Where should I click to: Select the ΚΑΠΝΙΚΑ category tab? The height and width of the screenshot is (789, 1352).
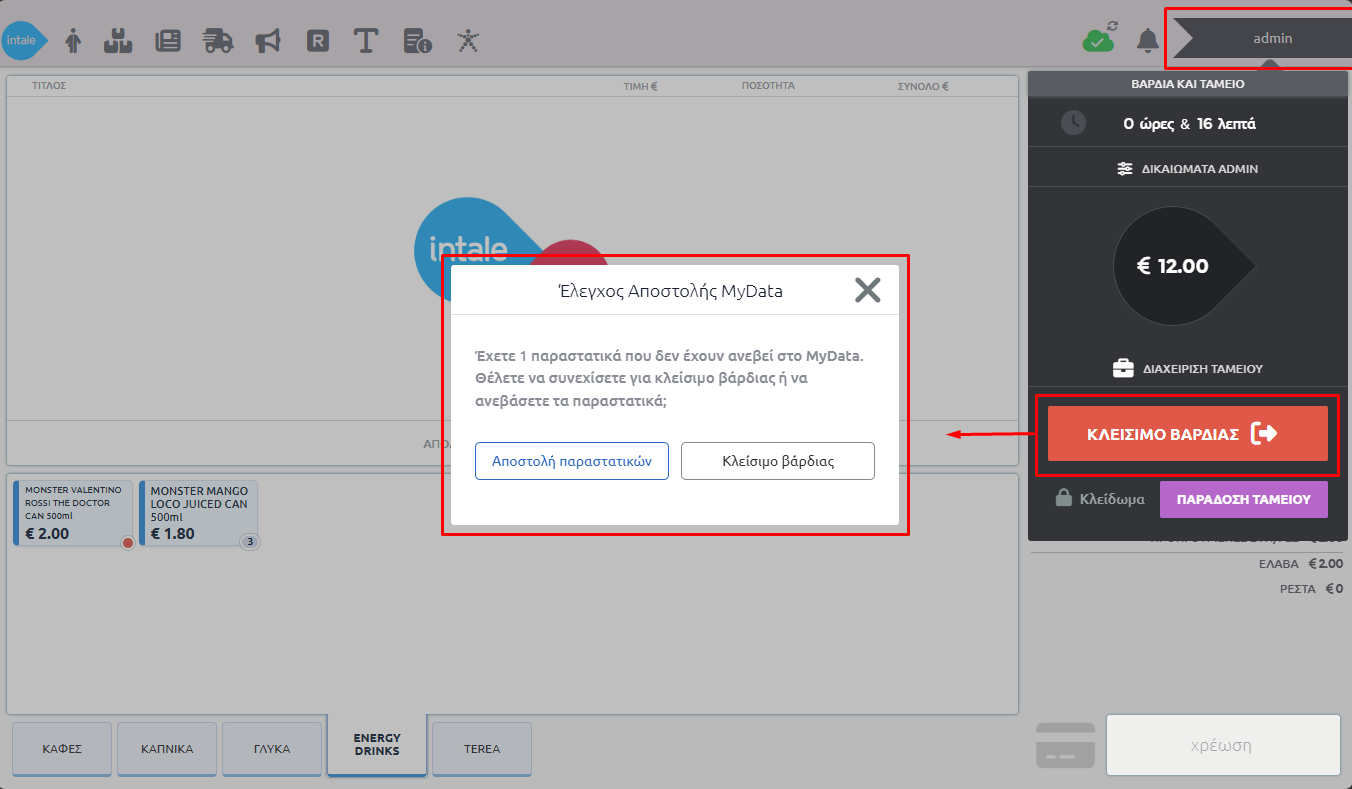tap(167, 748)
